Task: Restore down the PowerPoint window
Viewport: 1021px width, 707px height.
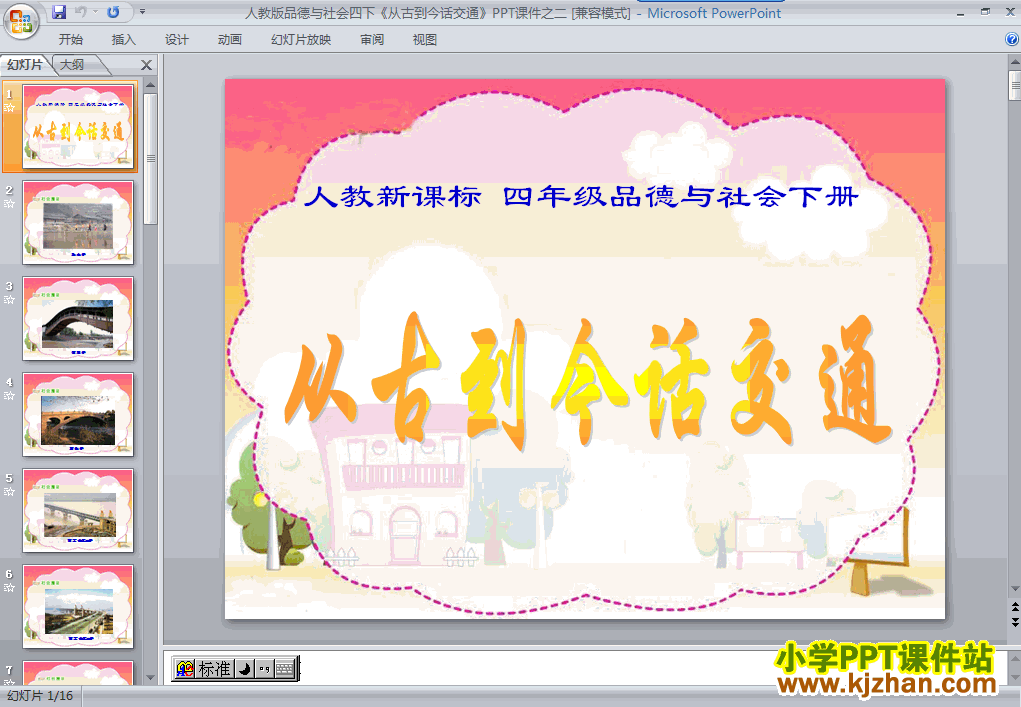Action: click(x=985, y=12)
